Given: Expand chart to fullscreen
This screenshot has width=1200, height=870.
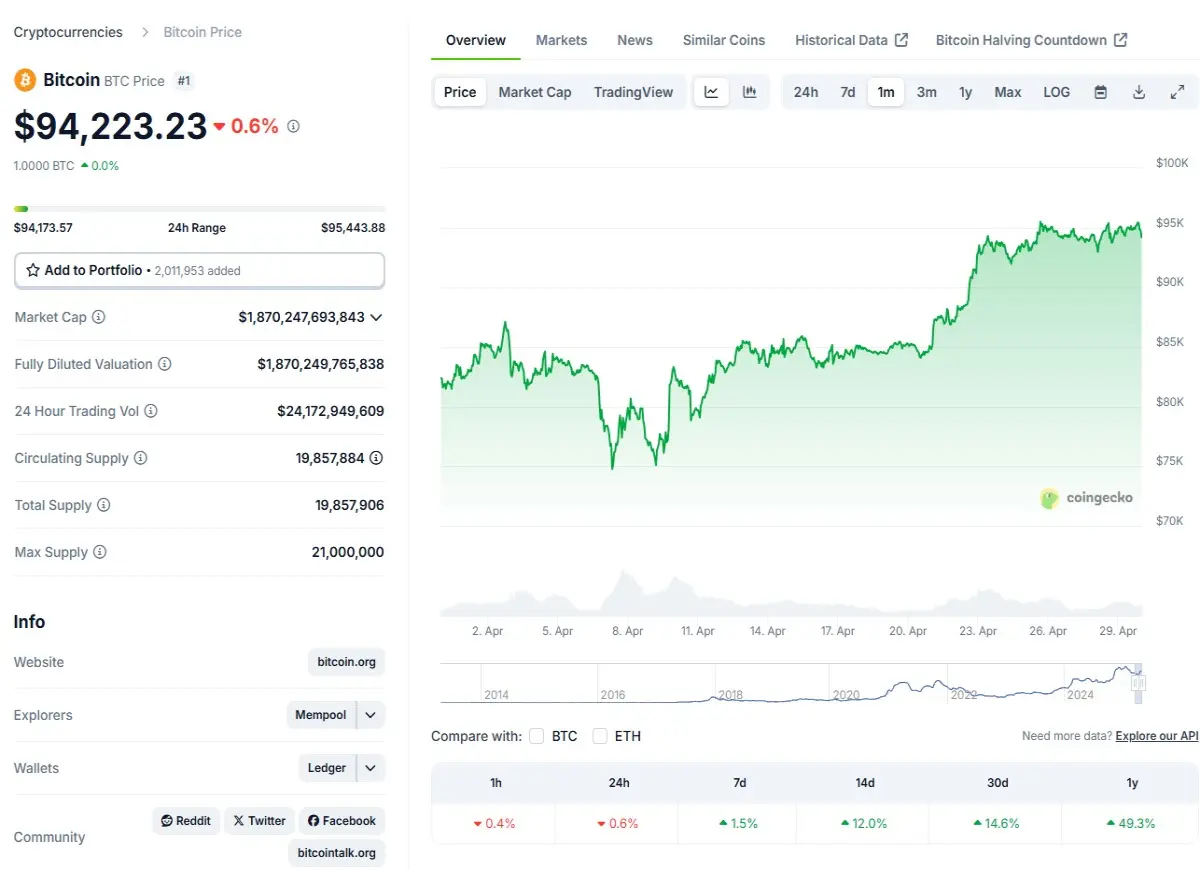Looking at the screenshot, I should coord(1177,92).
